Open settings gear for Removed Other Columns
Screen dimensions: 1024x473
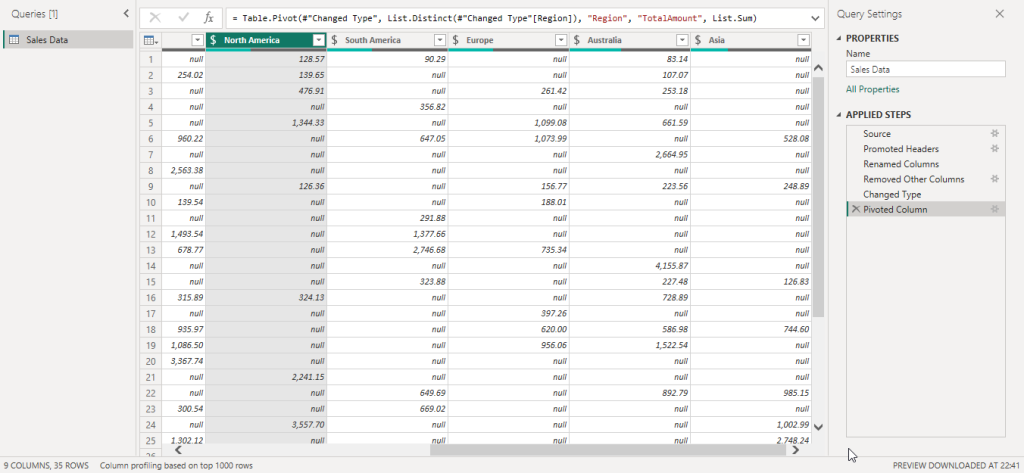tap(995, 178)
